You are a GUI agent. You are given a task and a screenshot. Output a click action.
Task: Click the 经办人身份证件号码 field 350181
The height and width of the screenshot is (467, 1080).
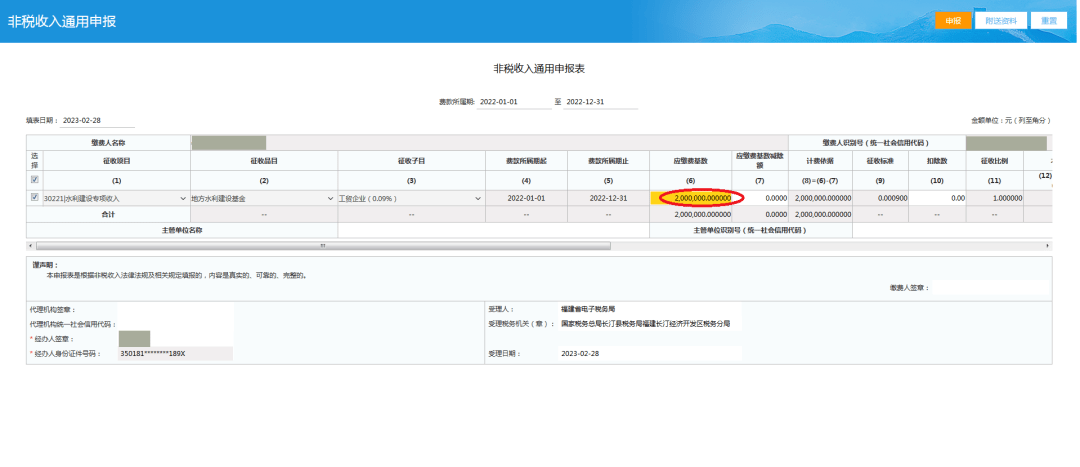click(174, 353)
